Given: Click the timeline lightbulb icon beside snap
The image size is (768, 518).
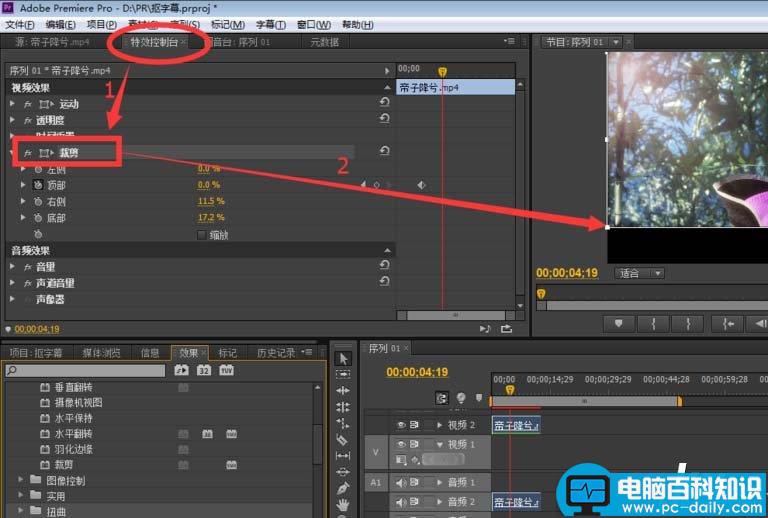Looking at the screenshot, I should point(461,398).
